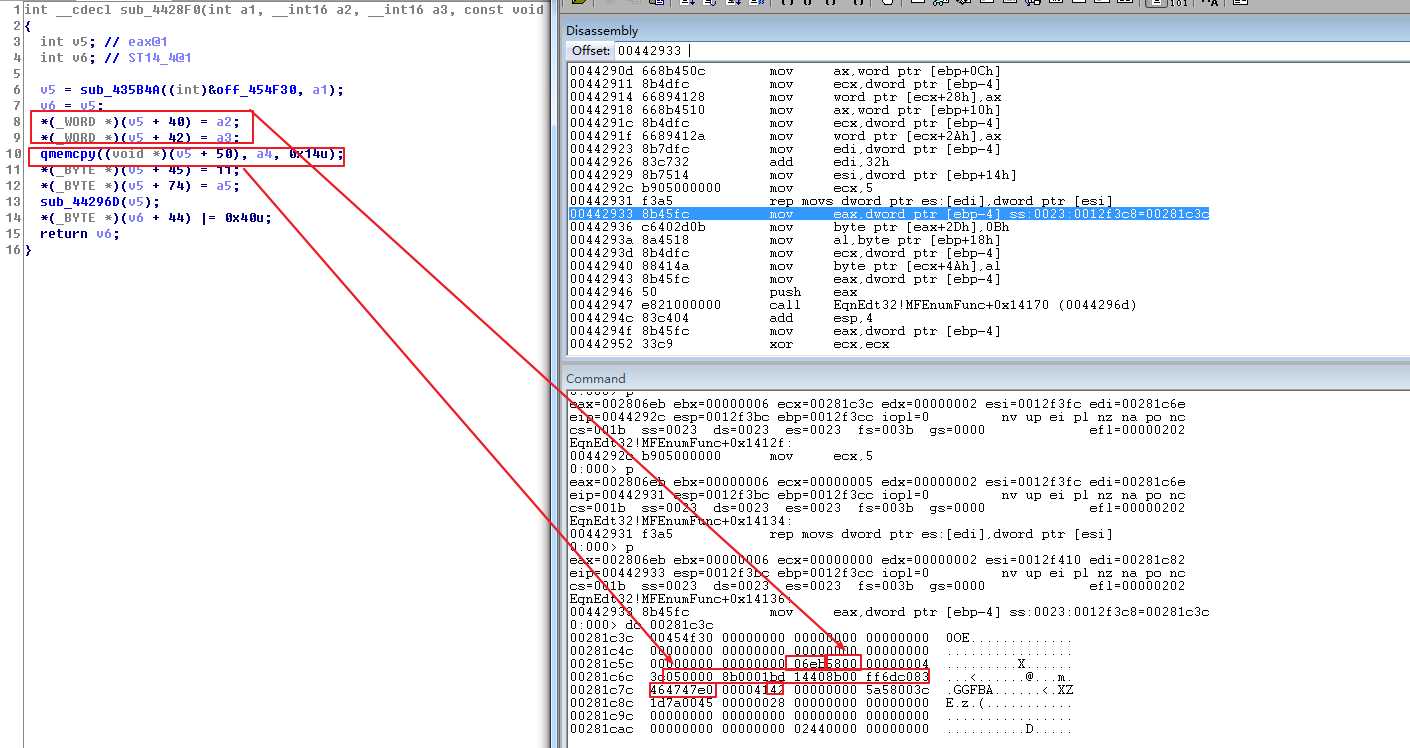Select disassembly line at address 0044290d
The height and width of the screenshot is (748, 1410).
point(785,71)
